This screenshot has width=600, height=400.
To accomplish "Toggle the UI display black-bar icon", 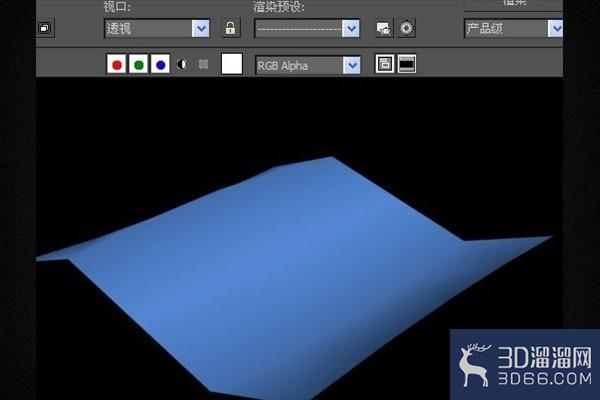I will click(407, 64).
